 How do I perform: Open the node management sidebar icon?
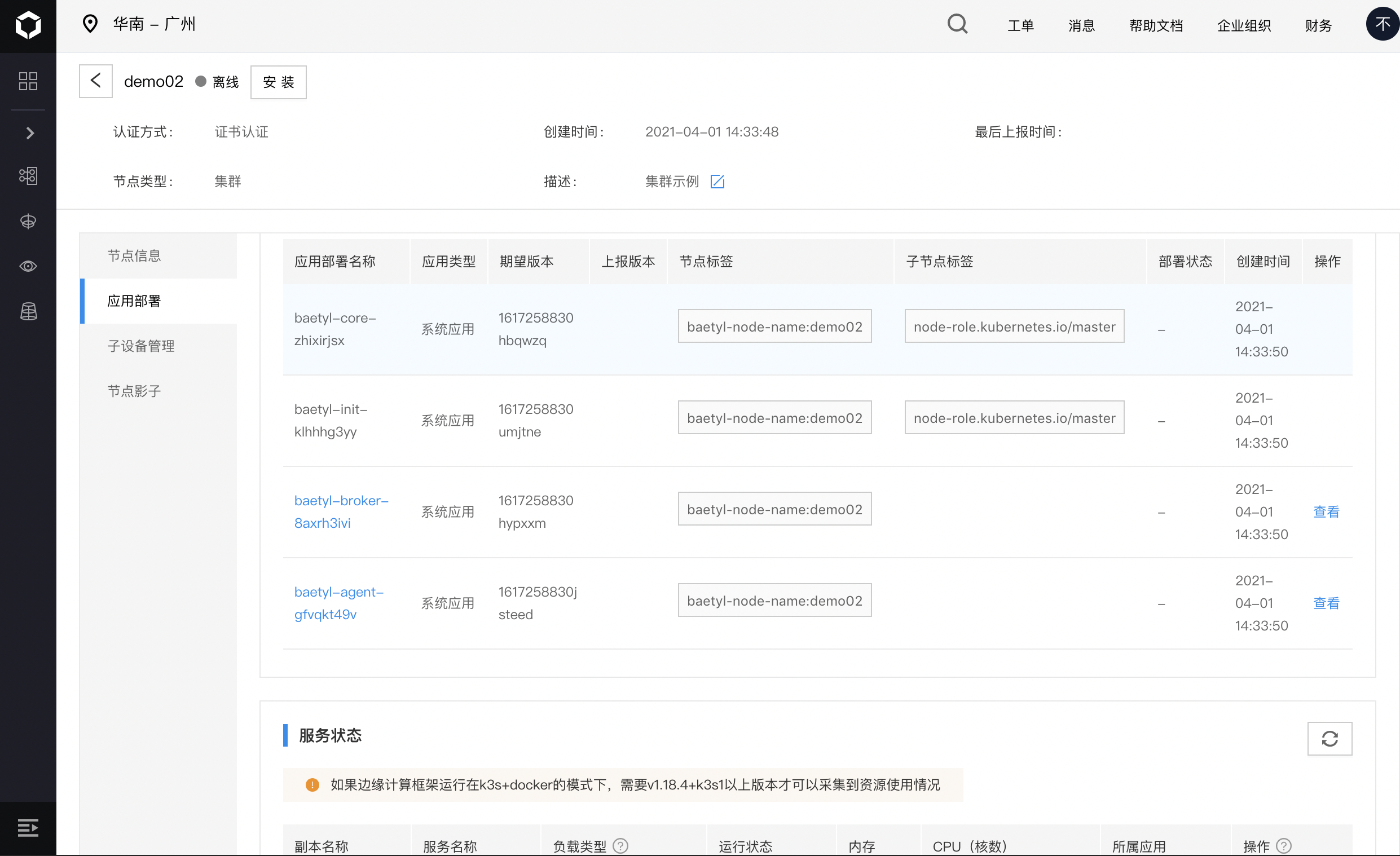[x=28, y=175]
